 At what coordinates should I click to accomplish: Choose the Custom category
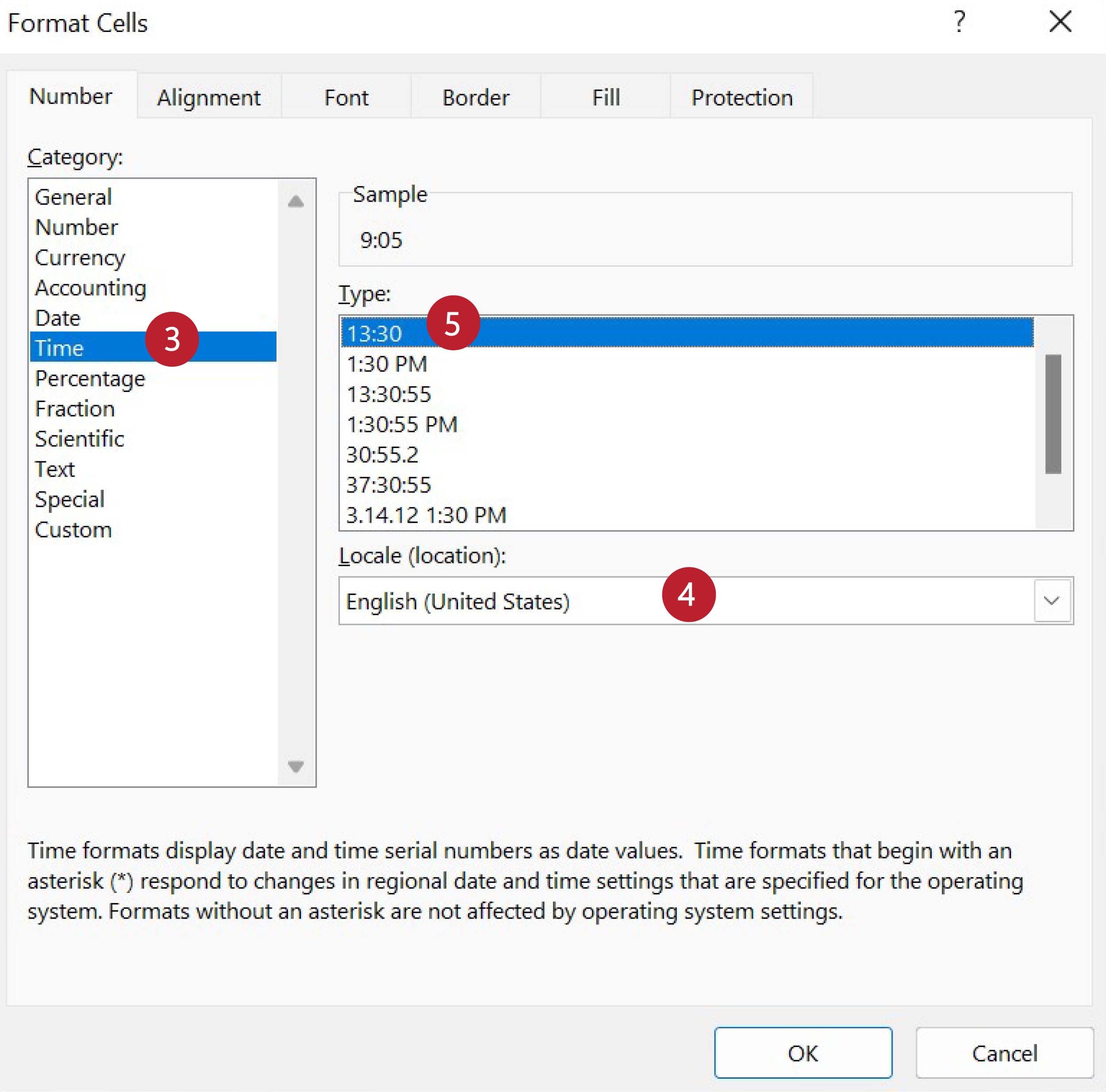click(73, 529)
